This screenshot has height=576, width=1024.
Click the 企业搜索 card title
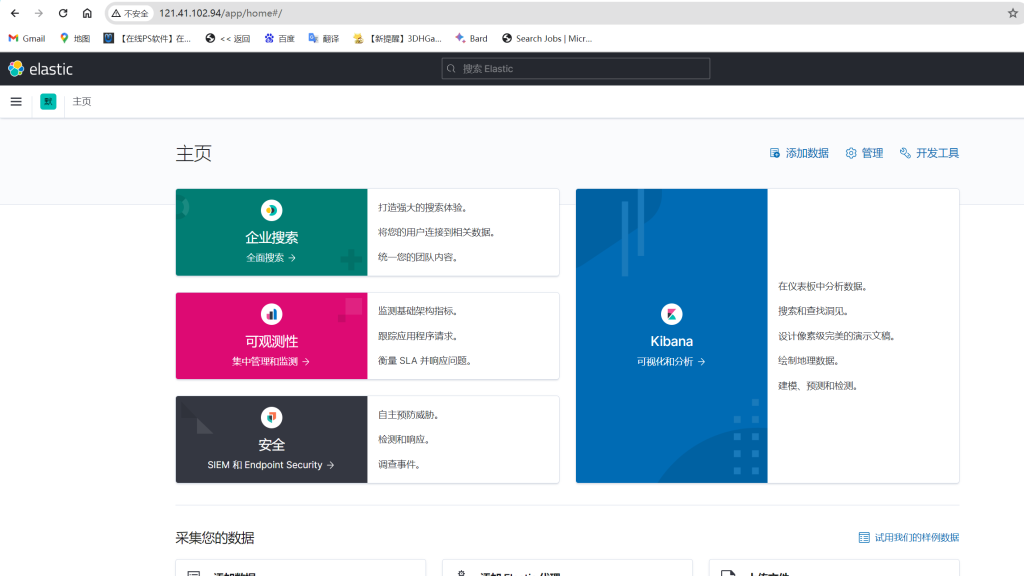point(272,238)
